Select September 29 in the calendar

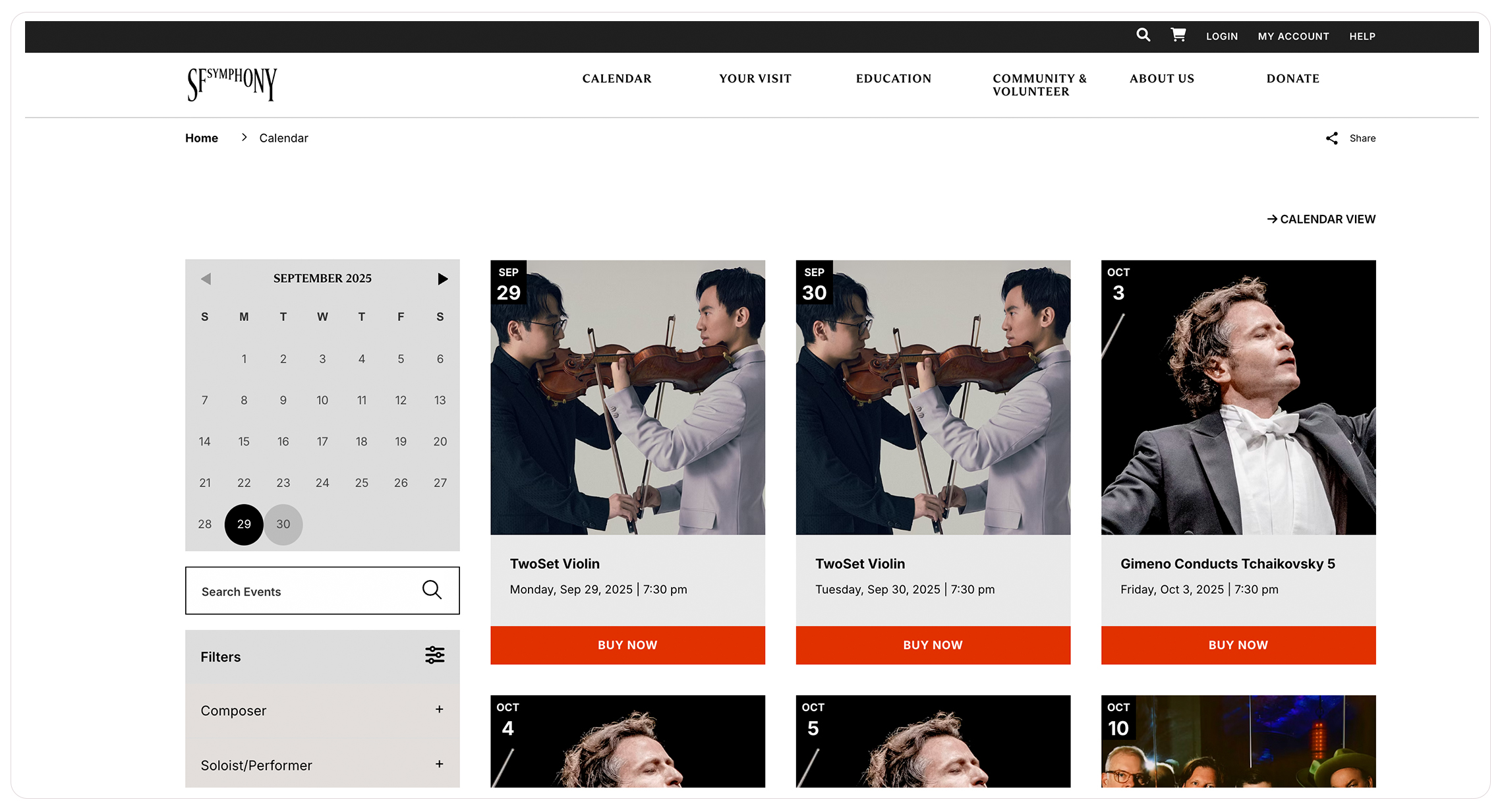tap(244, 525)
